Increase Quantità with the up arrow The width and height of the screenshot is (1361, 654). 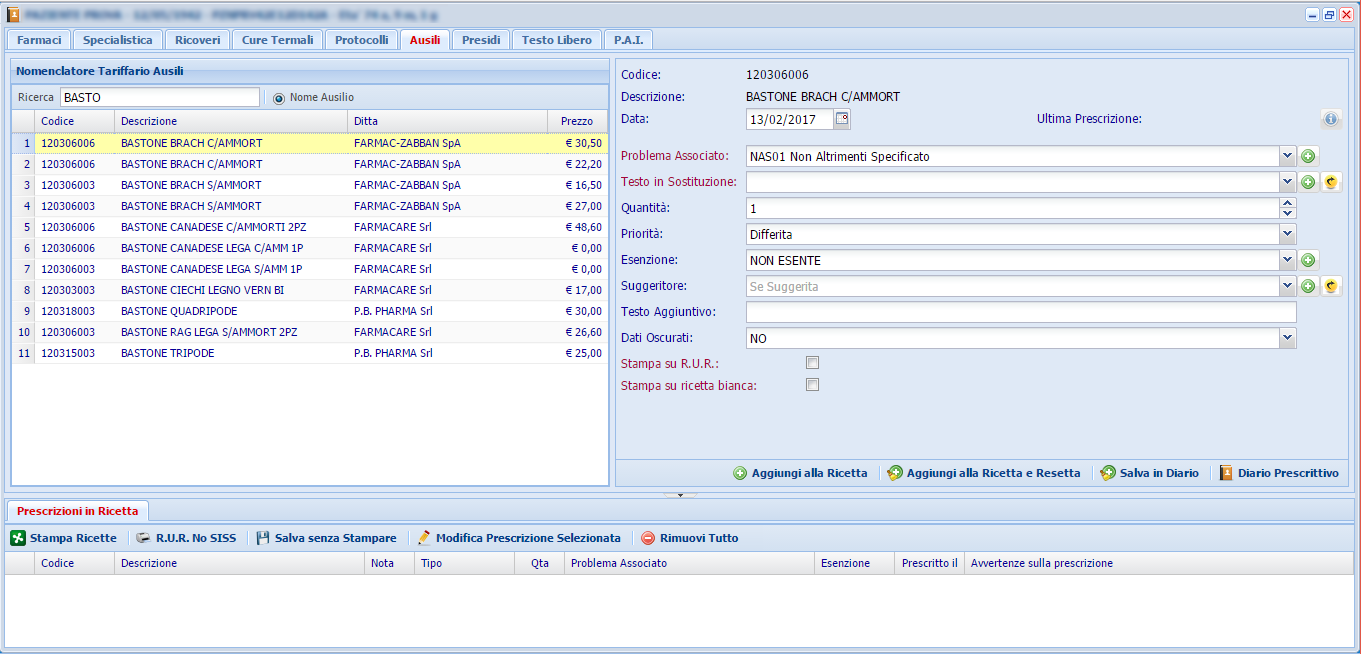pos(1288,203)
